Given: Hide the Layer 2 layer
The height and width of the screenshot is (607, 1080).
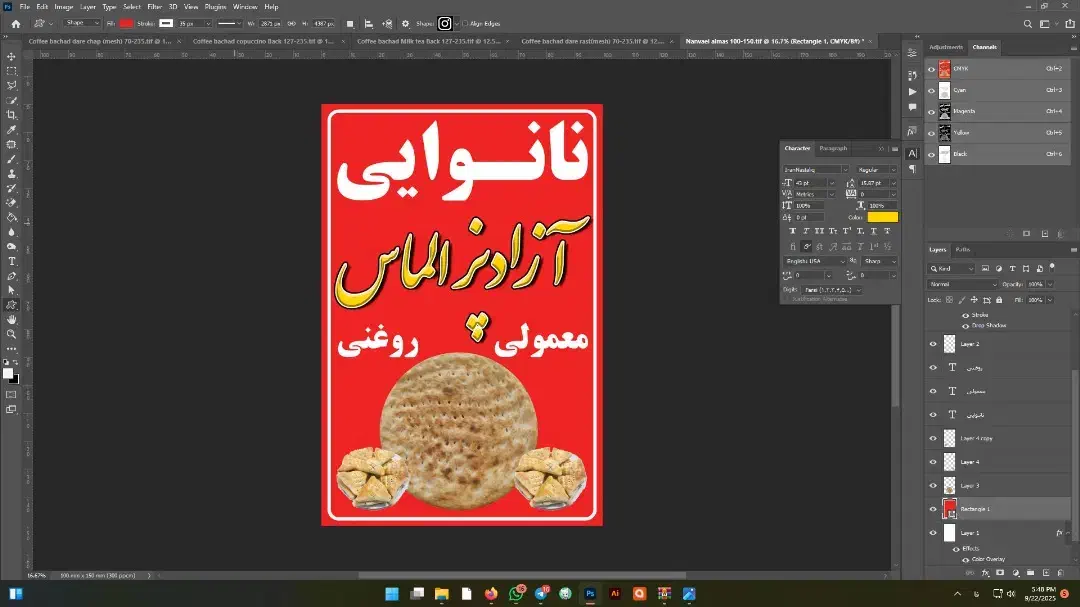Looking at the screenshot, I should tap(933, 344).
